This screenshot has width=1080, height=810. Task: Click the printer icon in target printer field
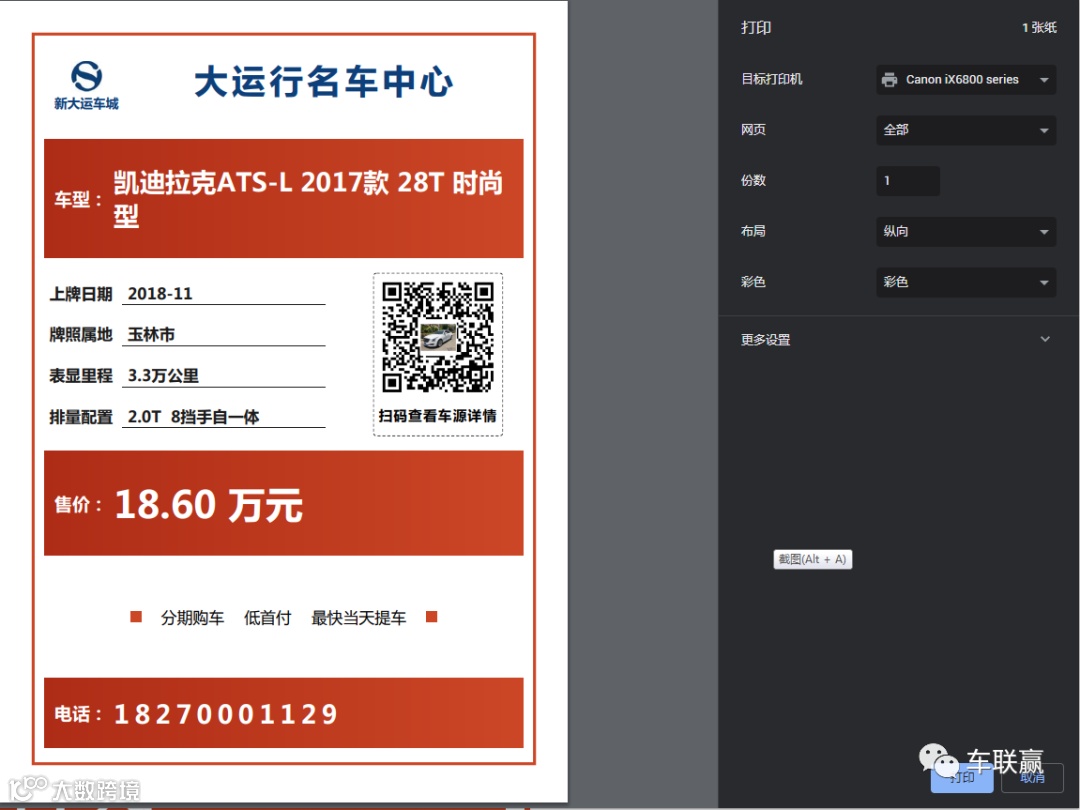(889, 80)
